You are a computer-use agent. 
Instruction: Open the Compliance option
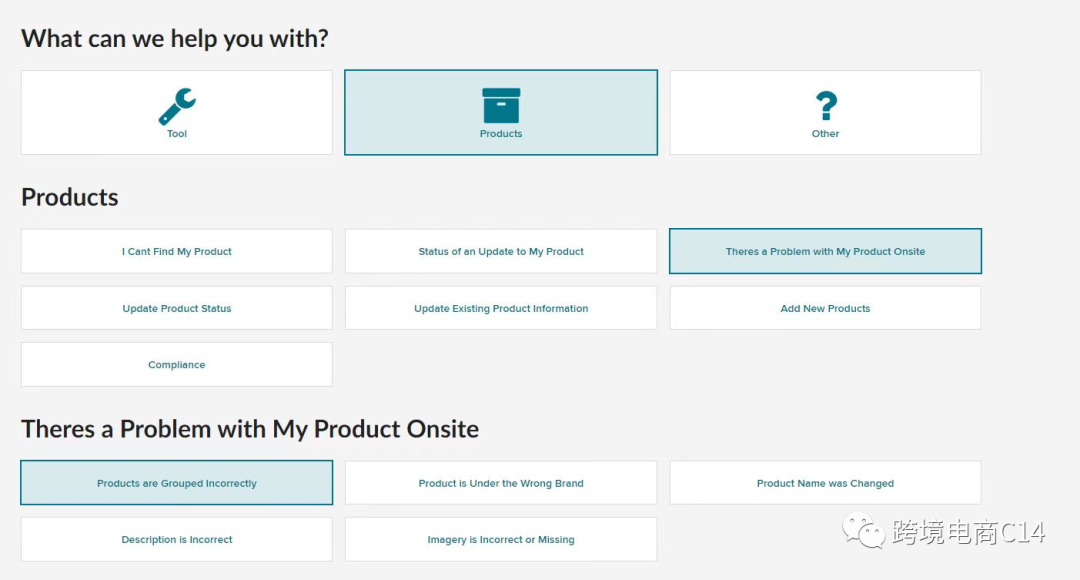click(177, 365)
